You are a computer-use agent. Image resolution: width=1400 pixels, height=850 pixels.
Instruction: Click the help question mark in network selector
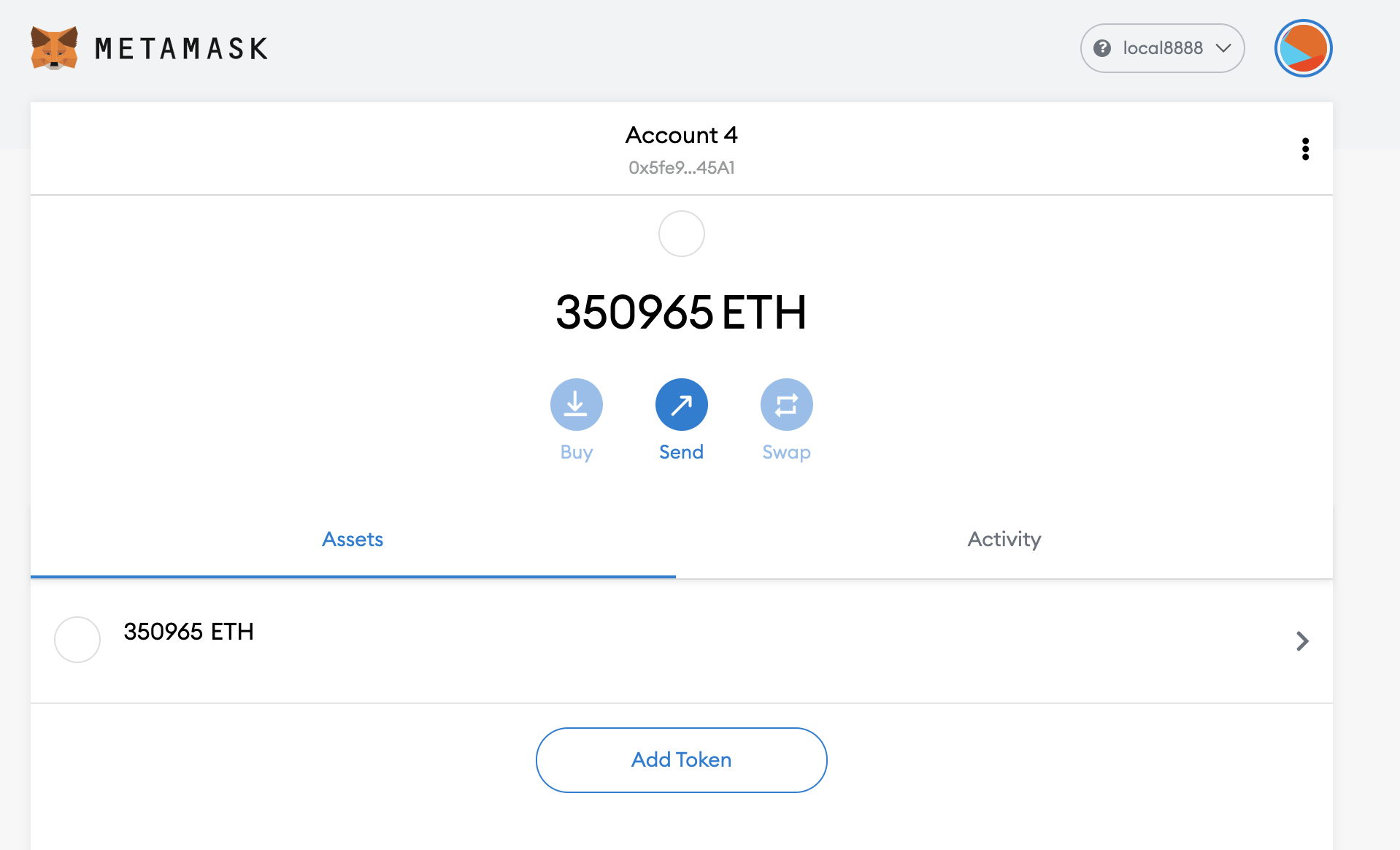pos(1104,47)
